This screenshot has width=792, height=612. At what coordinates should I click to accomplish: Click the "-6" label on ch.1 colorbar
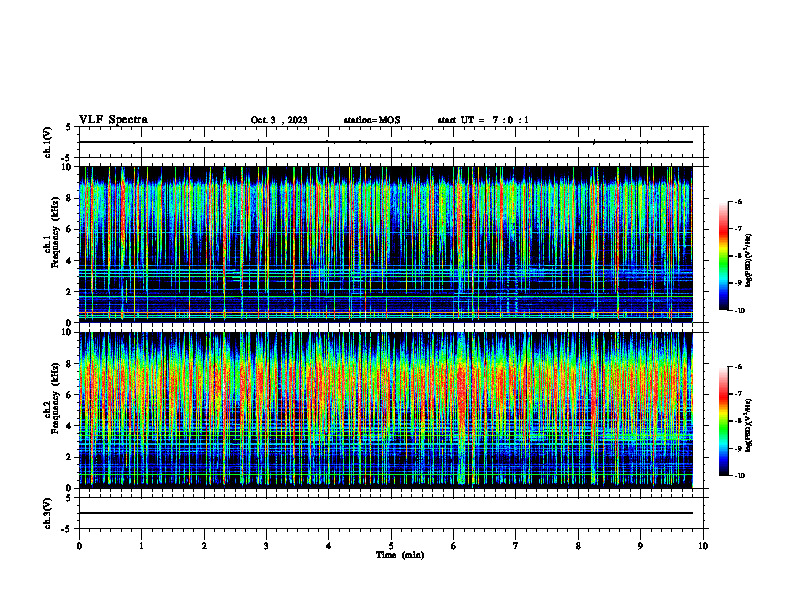(738, 202)
